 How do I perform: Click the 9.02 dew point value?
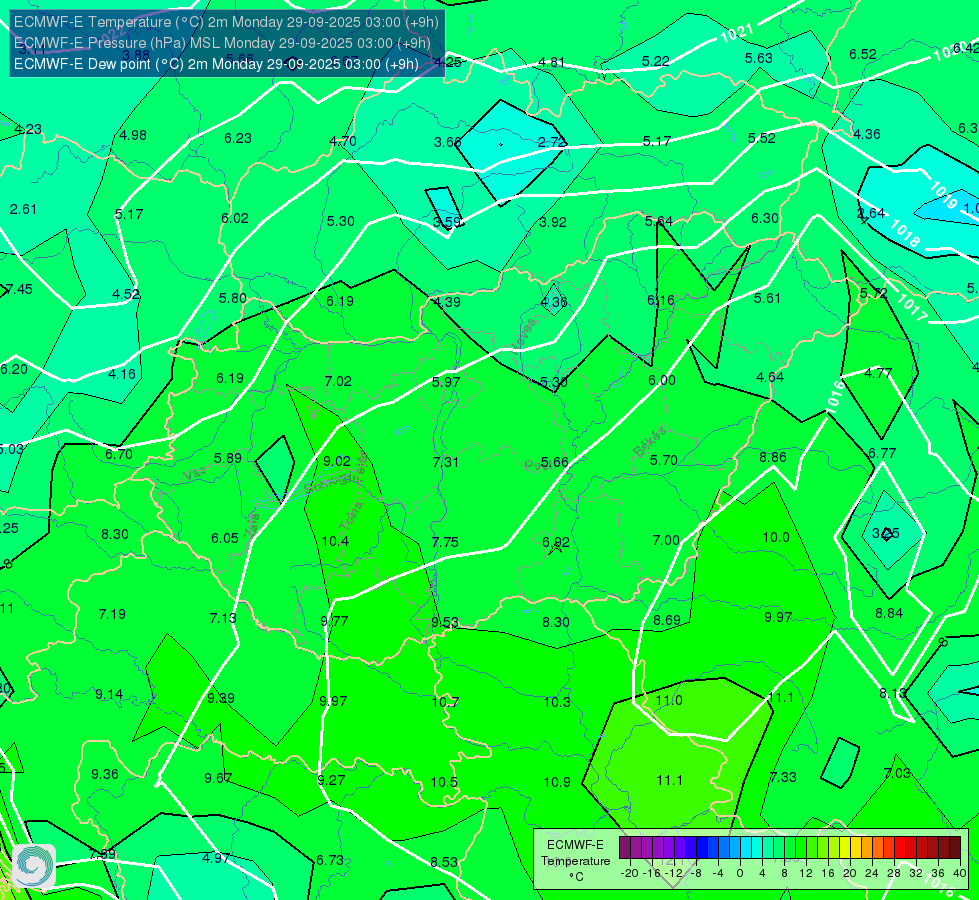pyautogui.click(x=337, y=461)
